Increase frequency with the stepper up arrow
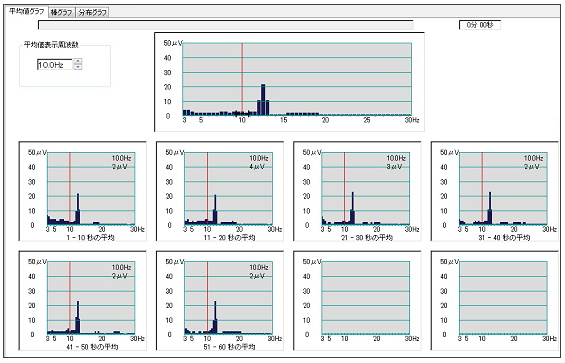The width and height of the screenshot is (565, 363). [77, 61]
